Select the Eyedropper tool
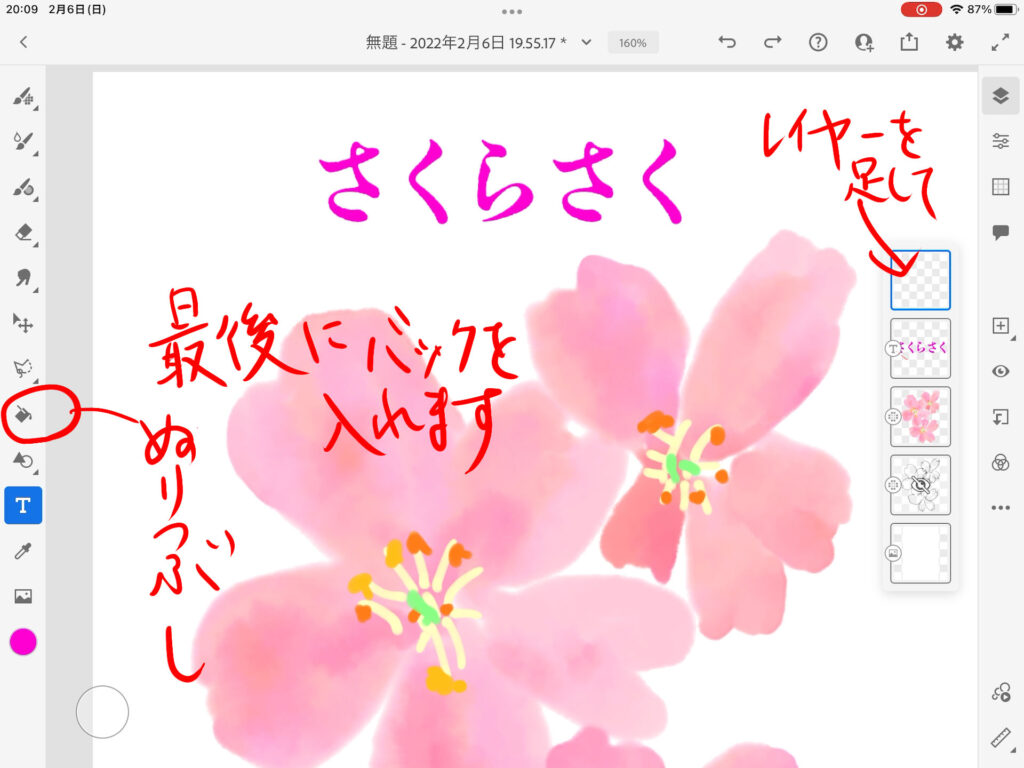 [23, 551]
